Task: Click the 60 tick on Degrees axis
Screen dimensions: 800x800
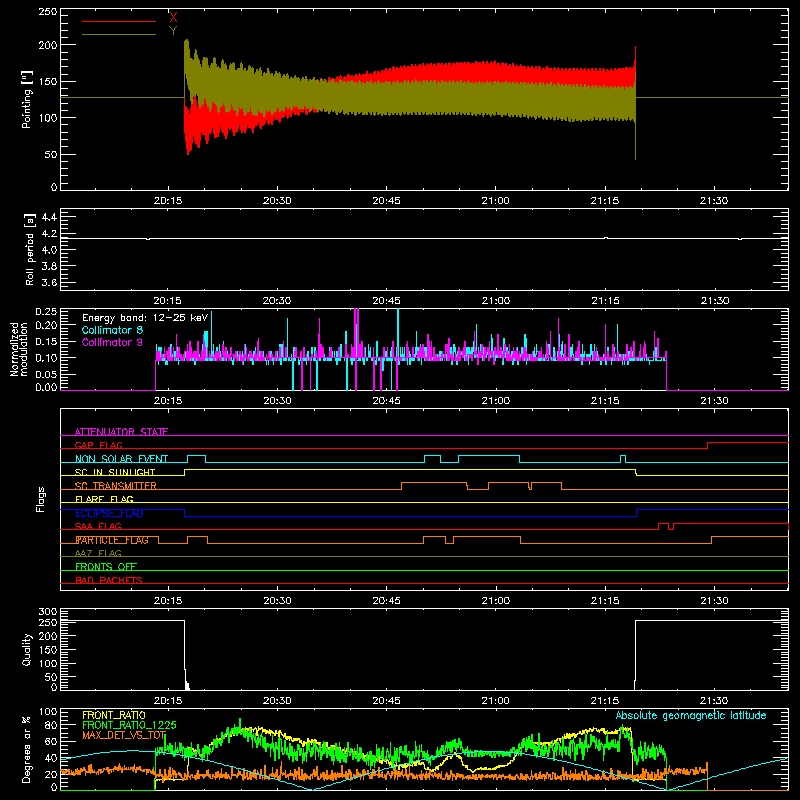Action: click(x=51, y=741)
